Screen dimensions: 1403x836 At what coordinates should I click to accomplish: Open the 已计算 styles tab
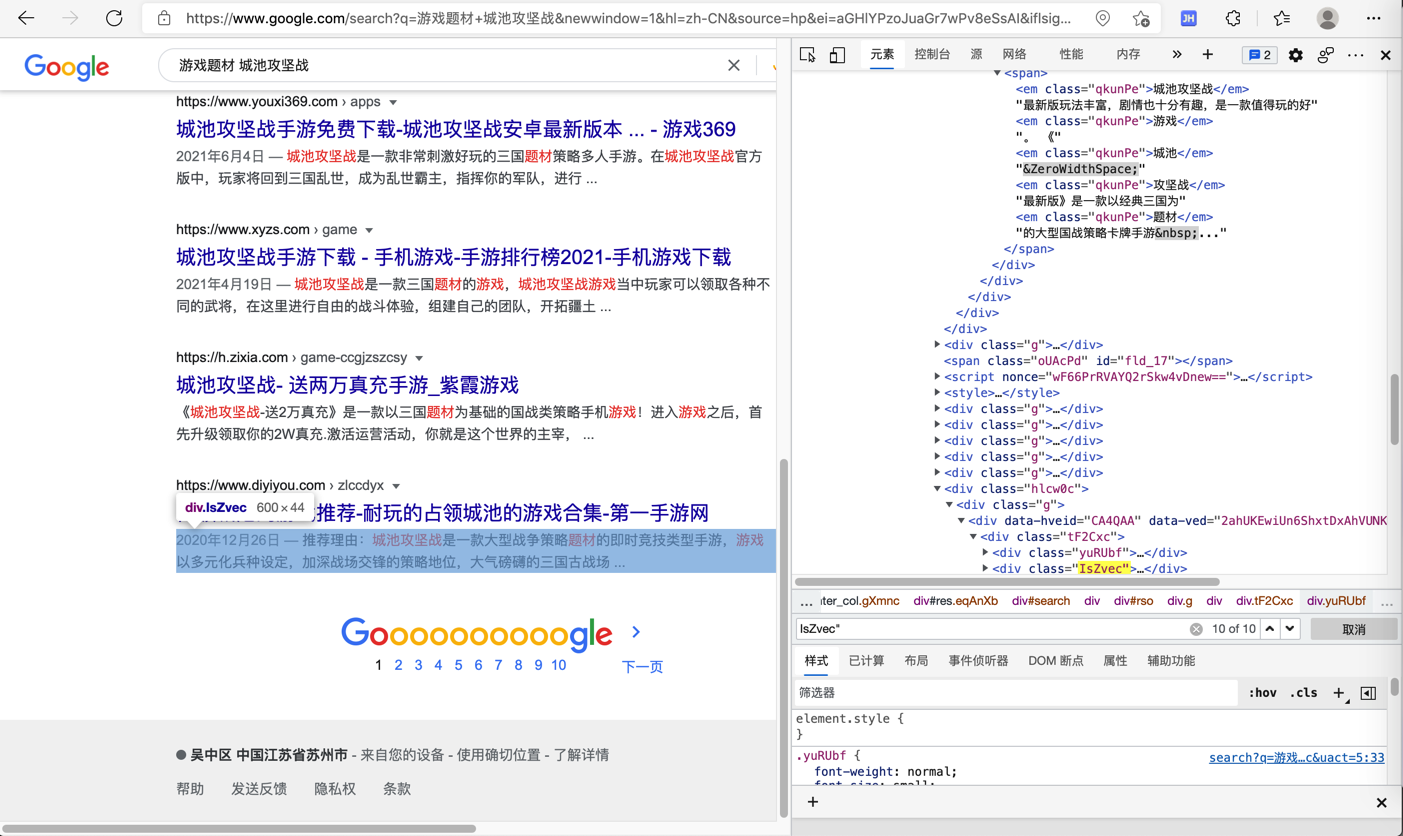[866, 661]
